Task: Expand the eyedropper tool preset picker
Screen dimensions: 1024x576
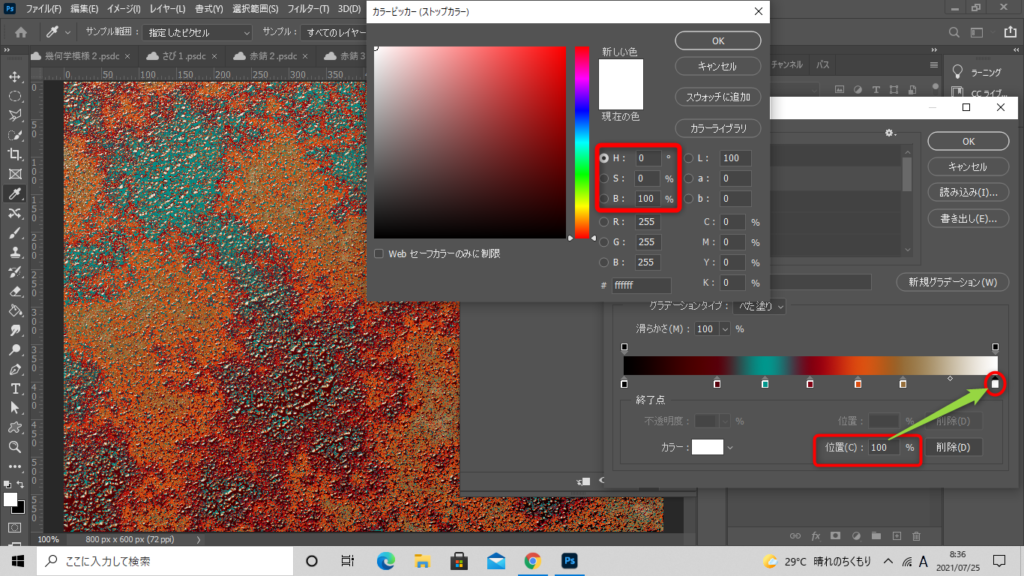Action: pos(67,32)
